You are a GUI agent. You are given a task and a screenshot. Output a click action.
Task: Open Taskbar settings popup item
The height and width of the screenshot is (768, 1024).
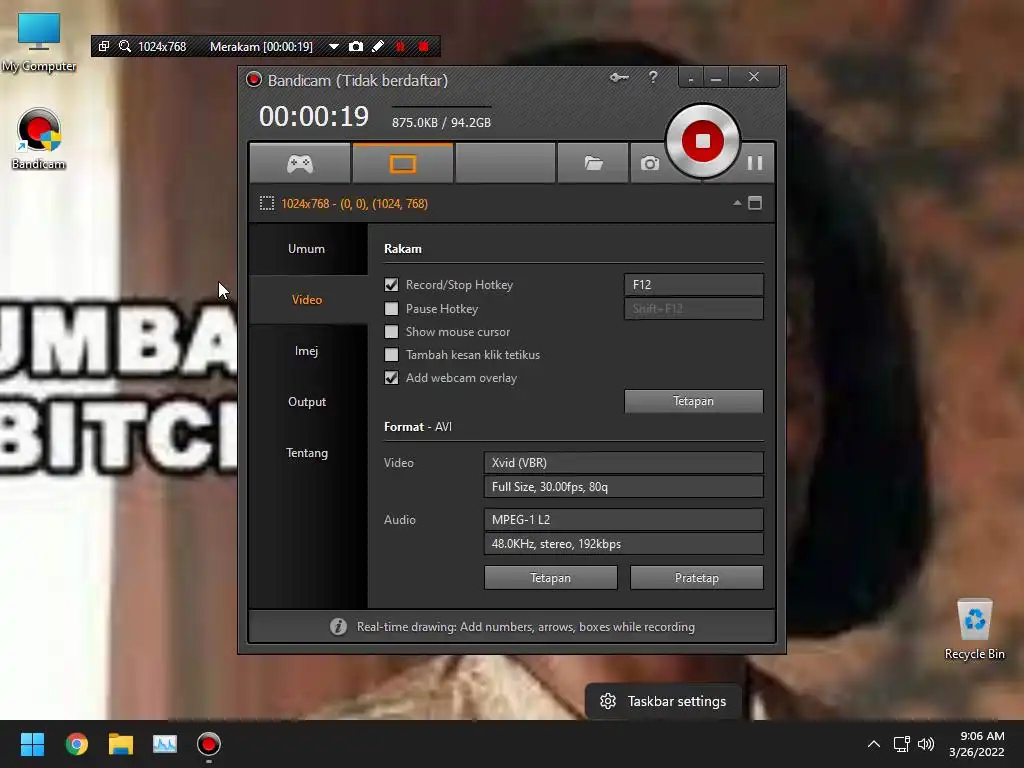[664, 701]
